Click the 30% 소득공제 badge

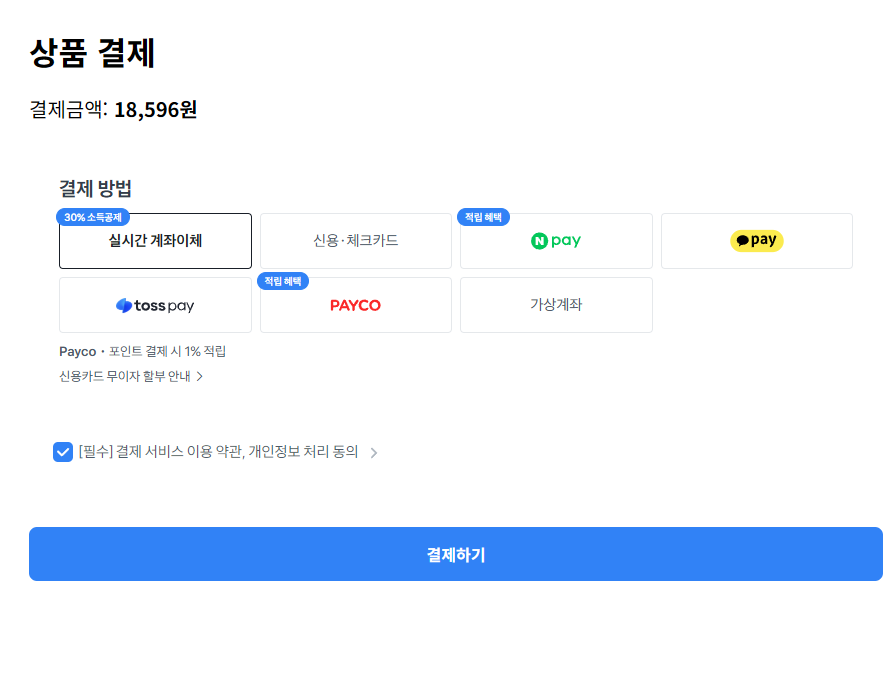click(x=93, y=217)
